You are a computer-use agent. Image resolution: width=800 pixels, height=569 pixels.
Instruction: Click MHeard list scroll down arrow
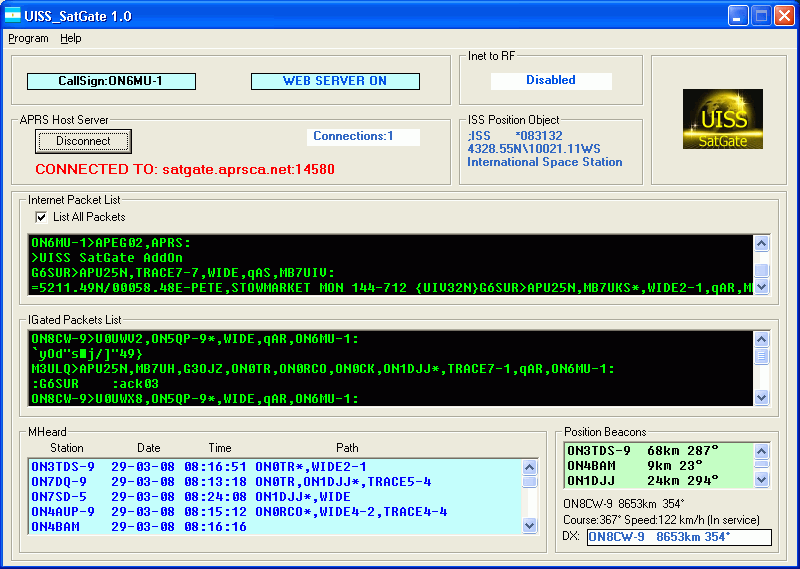tap(530, 524)
